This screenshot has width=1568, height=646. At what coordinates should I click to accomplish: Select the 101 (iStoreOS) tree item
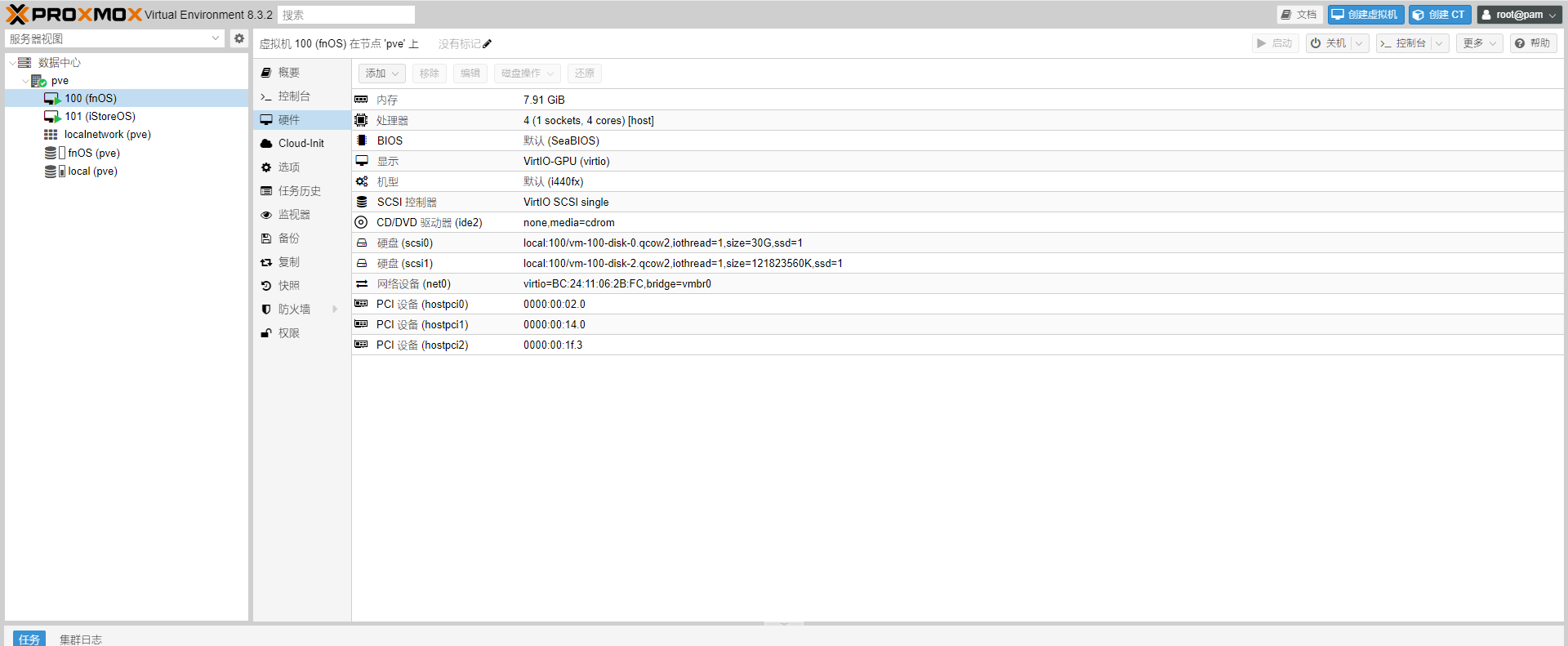click(x=127, y=117)
